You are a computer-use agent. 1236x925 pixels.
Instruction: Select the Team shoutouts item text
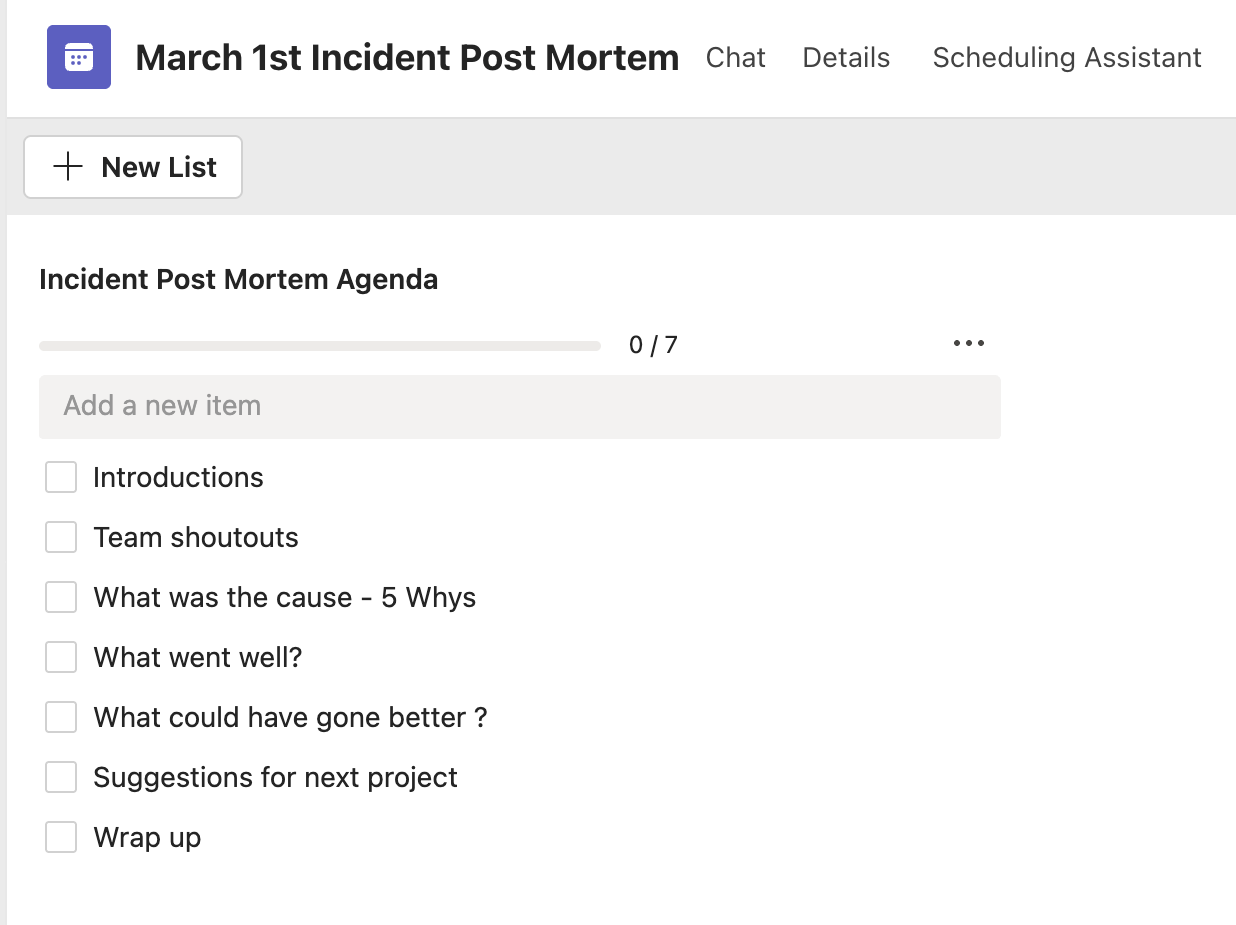[195, 537]
